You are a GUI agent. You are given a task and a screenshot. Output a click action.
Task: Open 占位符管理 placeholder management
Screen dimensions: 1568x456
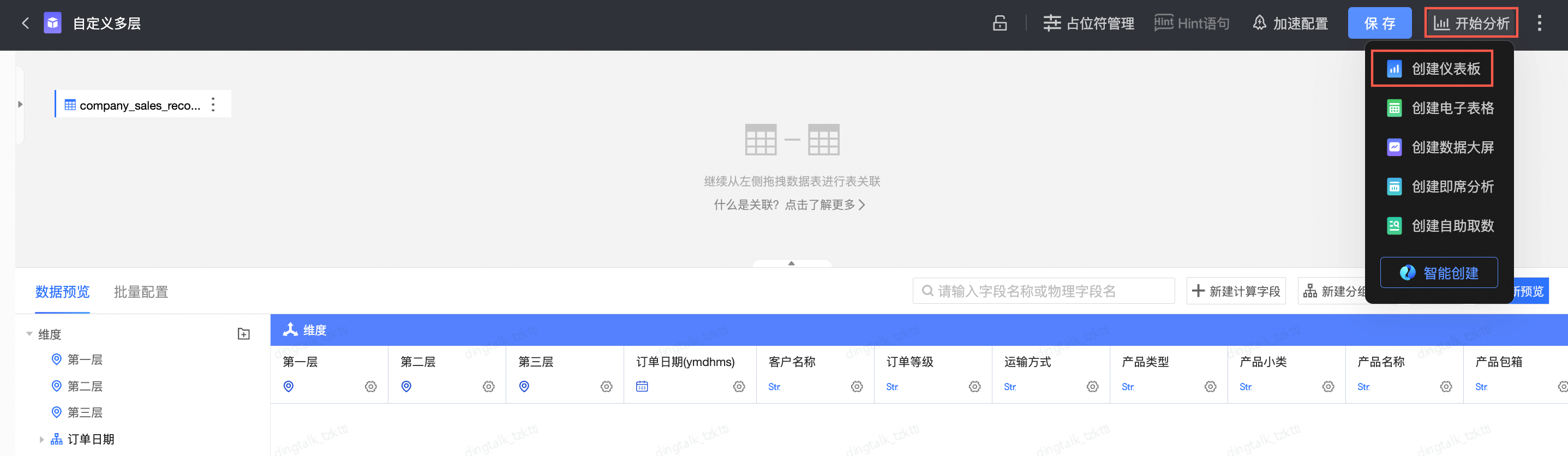point(1088,24)
